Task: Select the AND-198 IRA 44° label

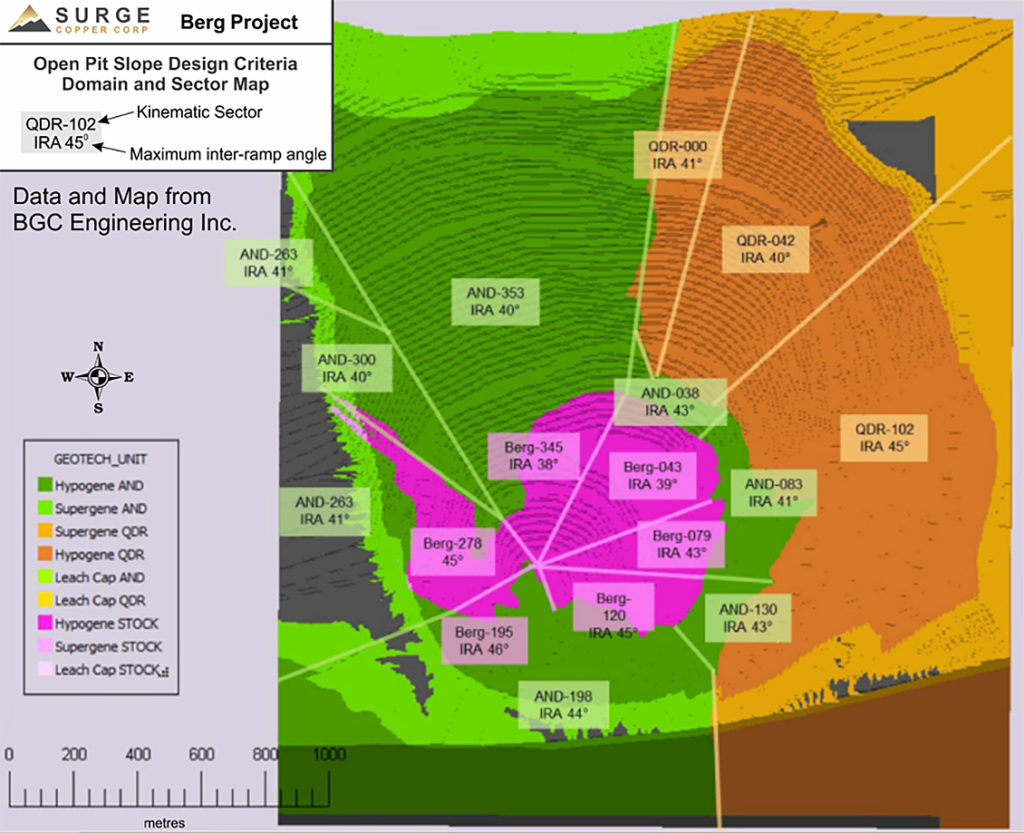Action: 563,705
